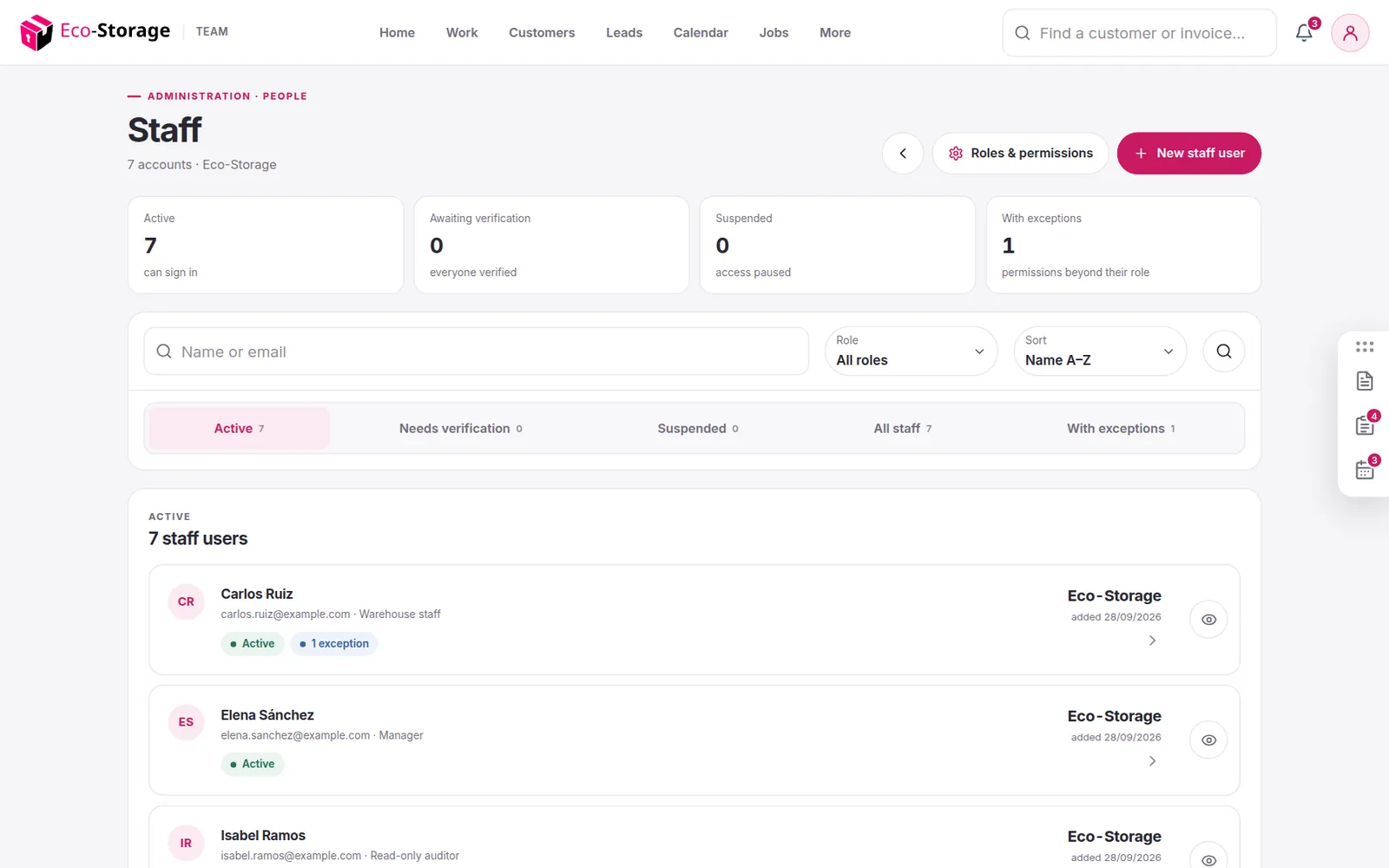Open the user profile avatar menu
1389x868 pixels.
point(1350,33)
